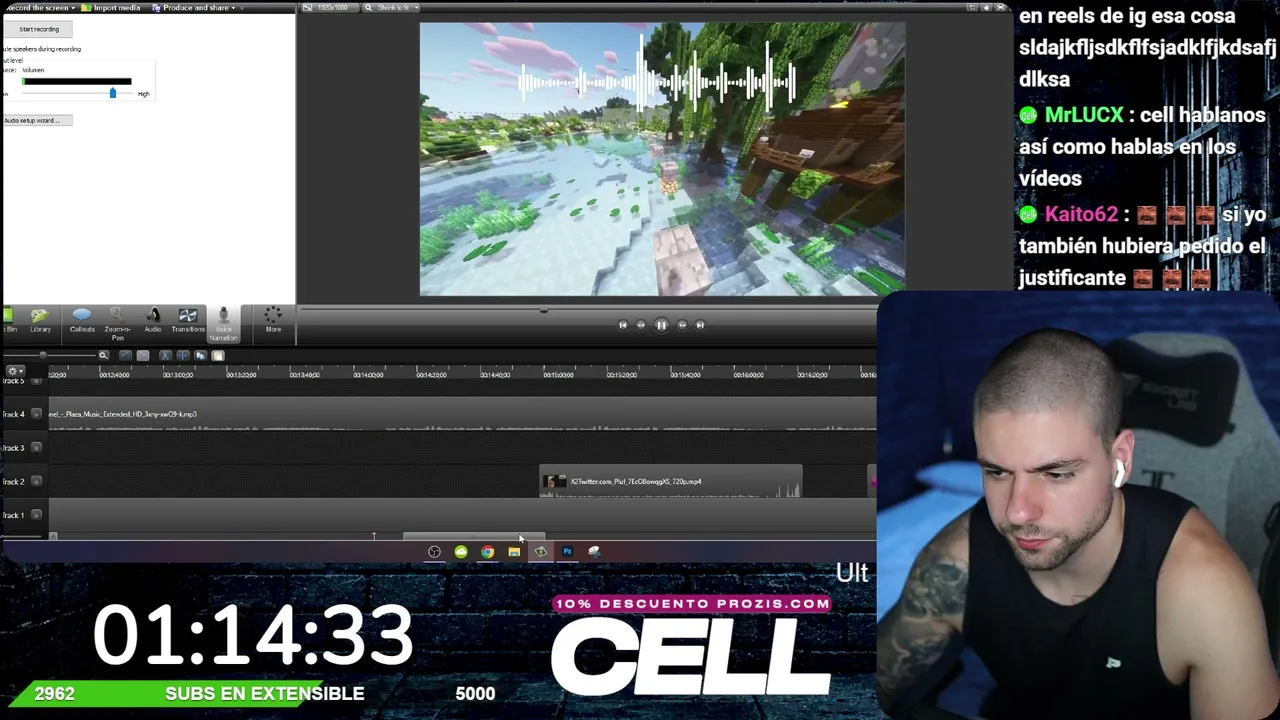Viewport: 1280px width, 720px height.
Task: Open Google Chrome from the taskbar
Action: coord(487,551)
